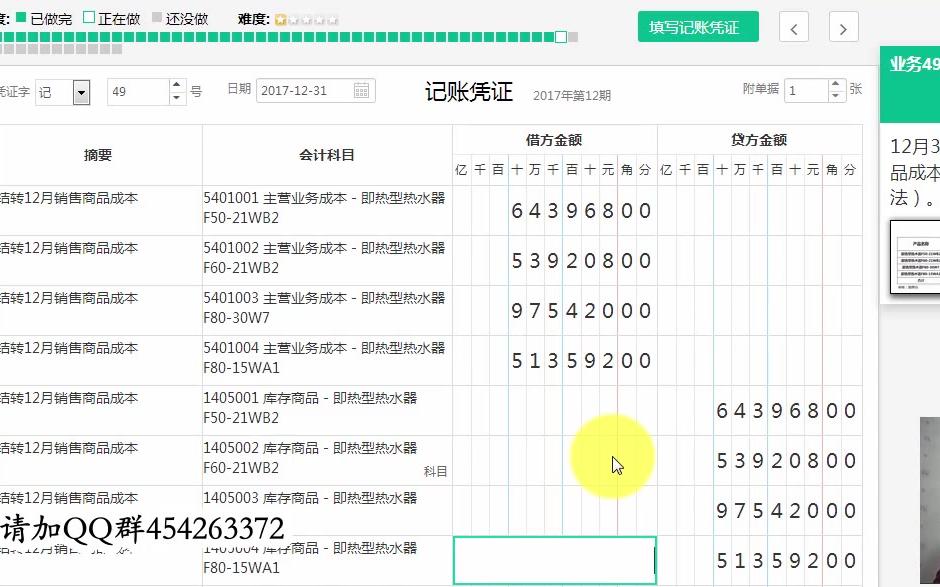Screen dimensions: 940x587
Task: Open the 凭证字 dropdown showing 记
Action: coord(81,91)
